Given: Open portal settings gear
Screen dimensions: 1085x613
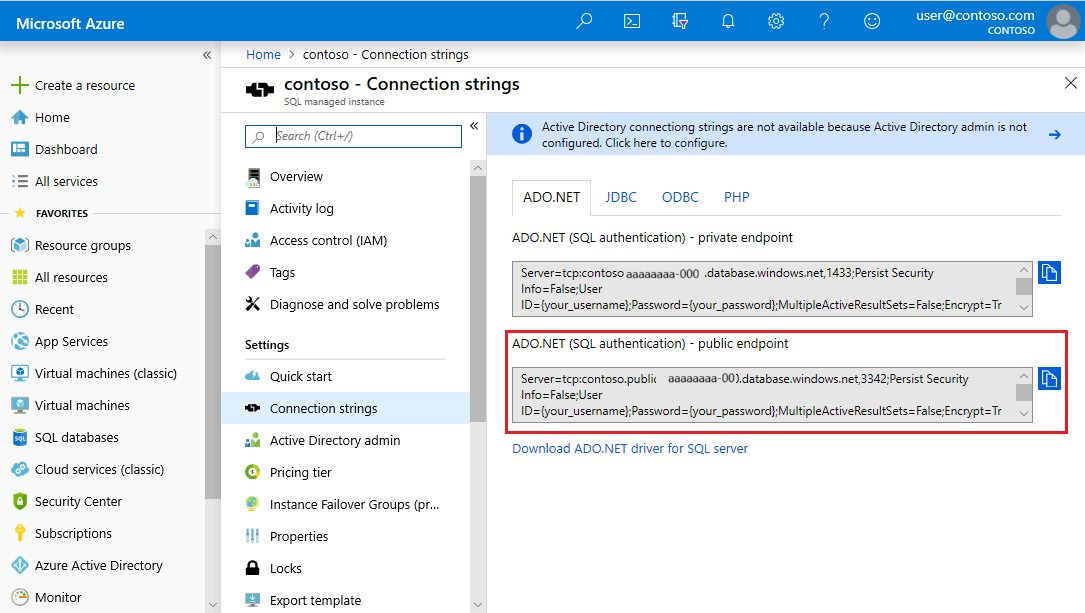Looking at the screenshot, I should pyautogui.click(x=776, y=21).
